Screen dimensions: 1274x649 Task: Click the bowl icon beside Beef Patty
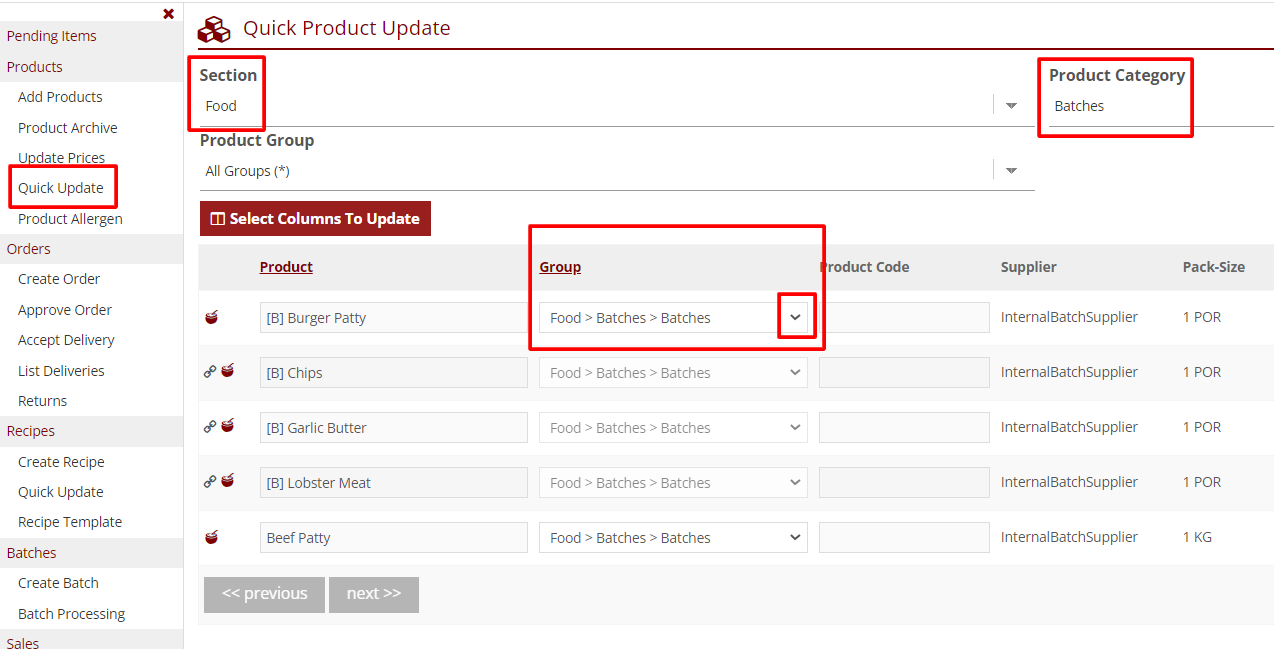click(x=211, y=537)
